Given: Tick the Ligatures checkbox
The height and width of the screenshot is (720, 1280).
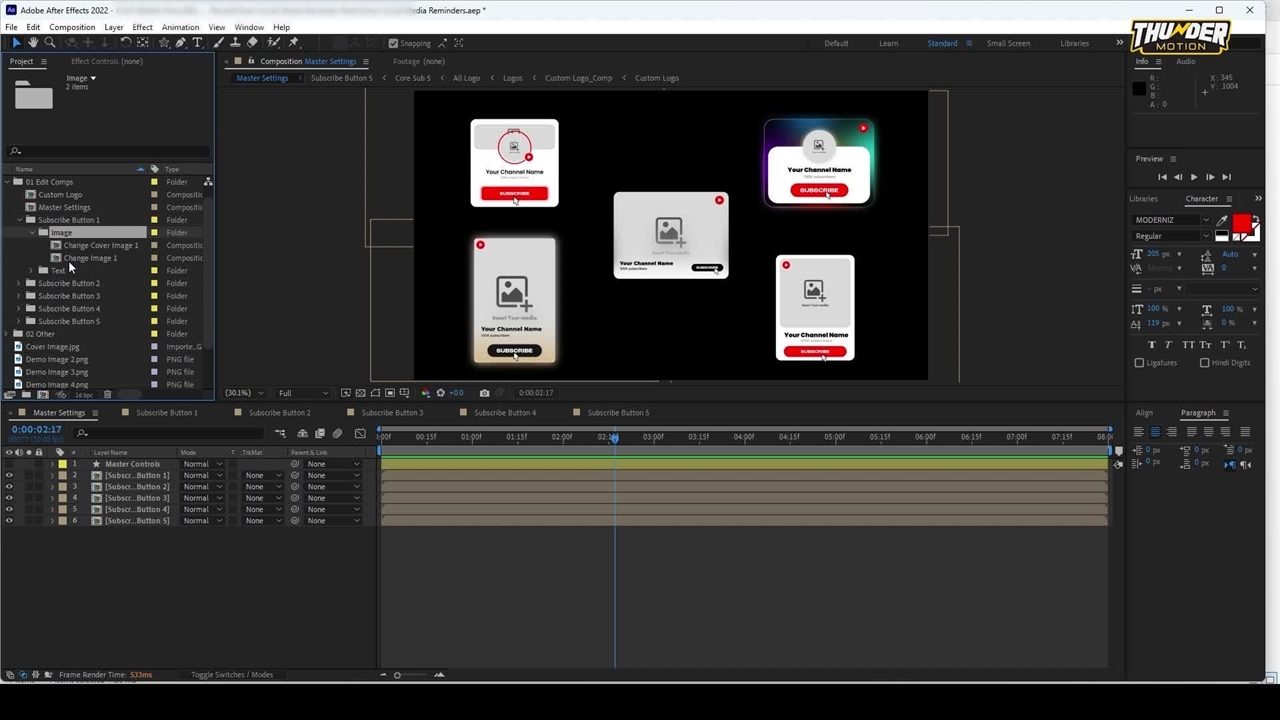Looking at the screenshot, I should pyautogui.click(x=1139, y=363).
